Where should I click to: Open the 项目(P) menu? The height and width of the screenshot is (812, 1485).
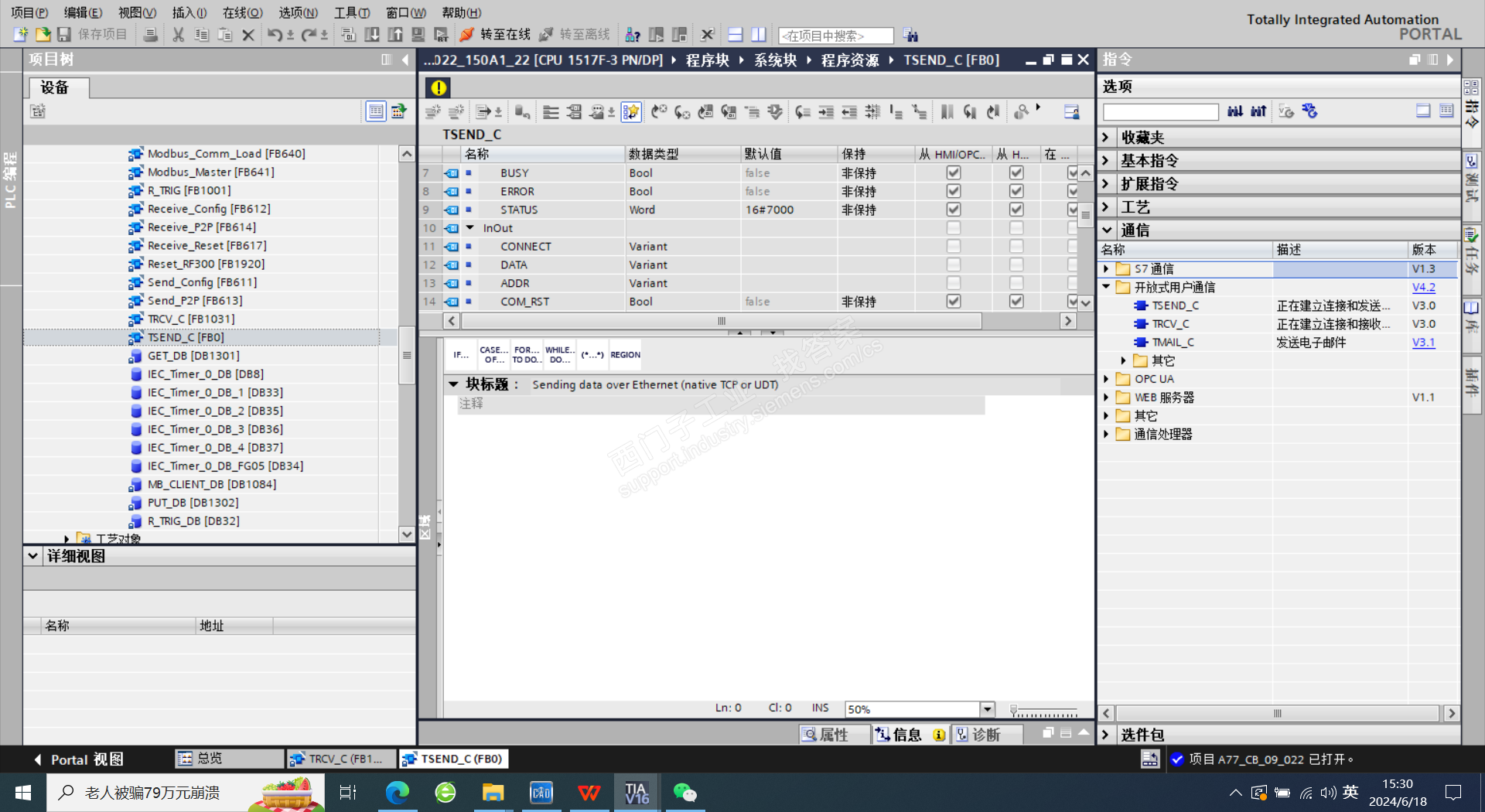tap(29, 12)
